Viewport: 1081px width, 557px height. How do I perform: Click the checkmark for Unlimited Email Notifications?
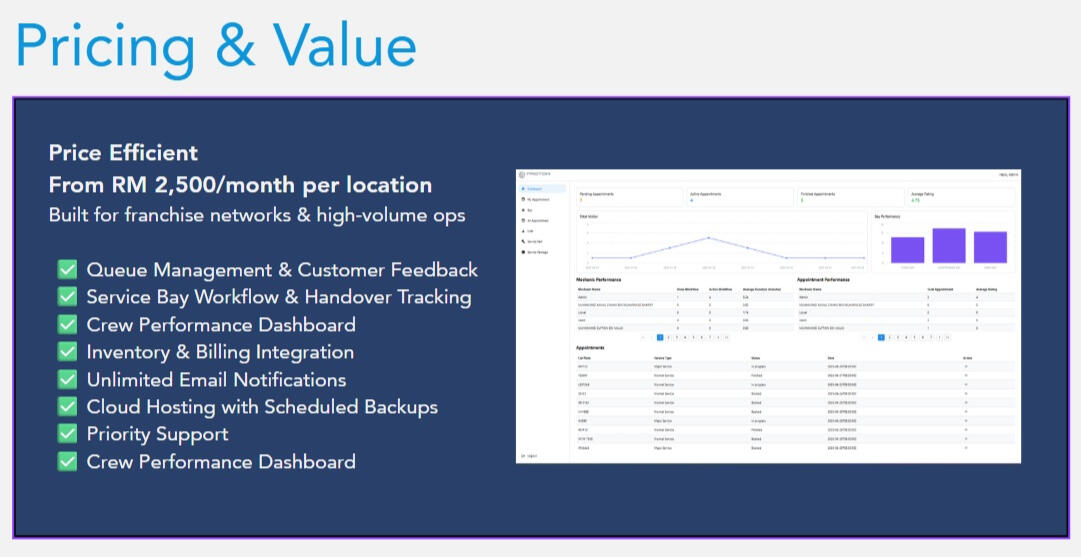pos(68,379)
